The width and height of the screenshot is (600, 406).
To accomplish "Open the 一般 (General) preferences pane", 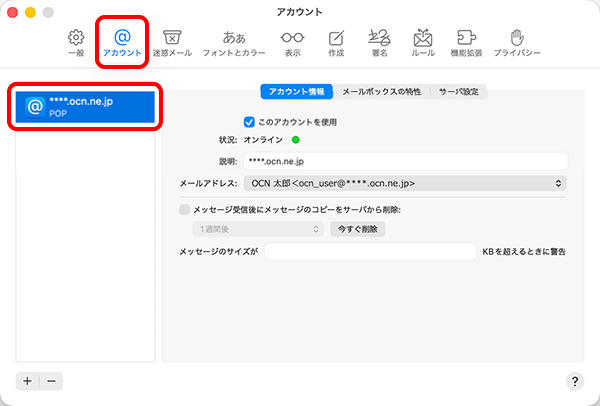I will [76, 40].
